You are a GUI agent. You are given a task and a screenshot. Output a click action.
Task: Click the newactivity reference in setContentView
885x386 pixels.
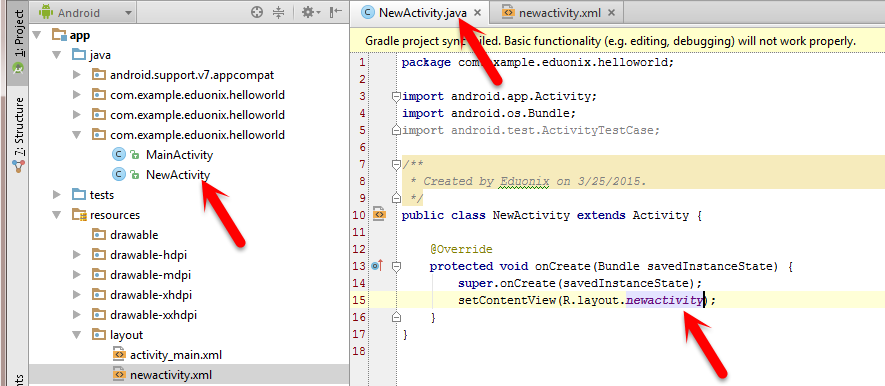tap(664, 300)
